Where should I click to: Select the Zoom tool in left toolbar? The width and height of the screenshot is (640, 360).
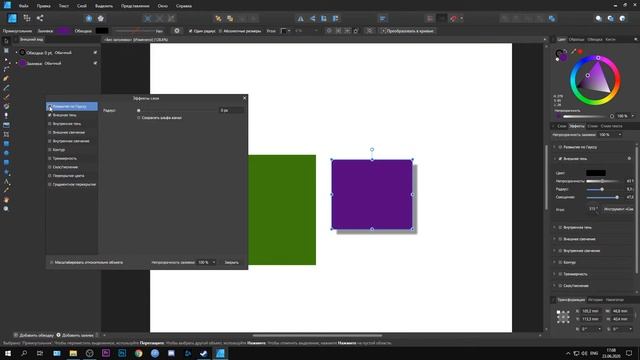coord(6,209)
